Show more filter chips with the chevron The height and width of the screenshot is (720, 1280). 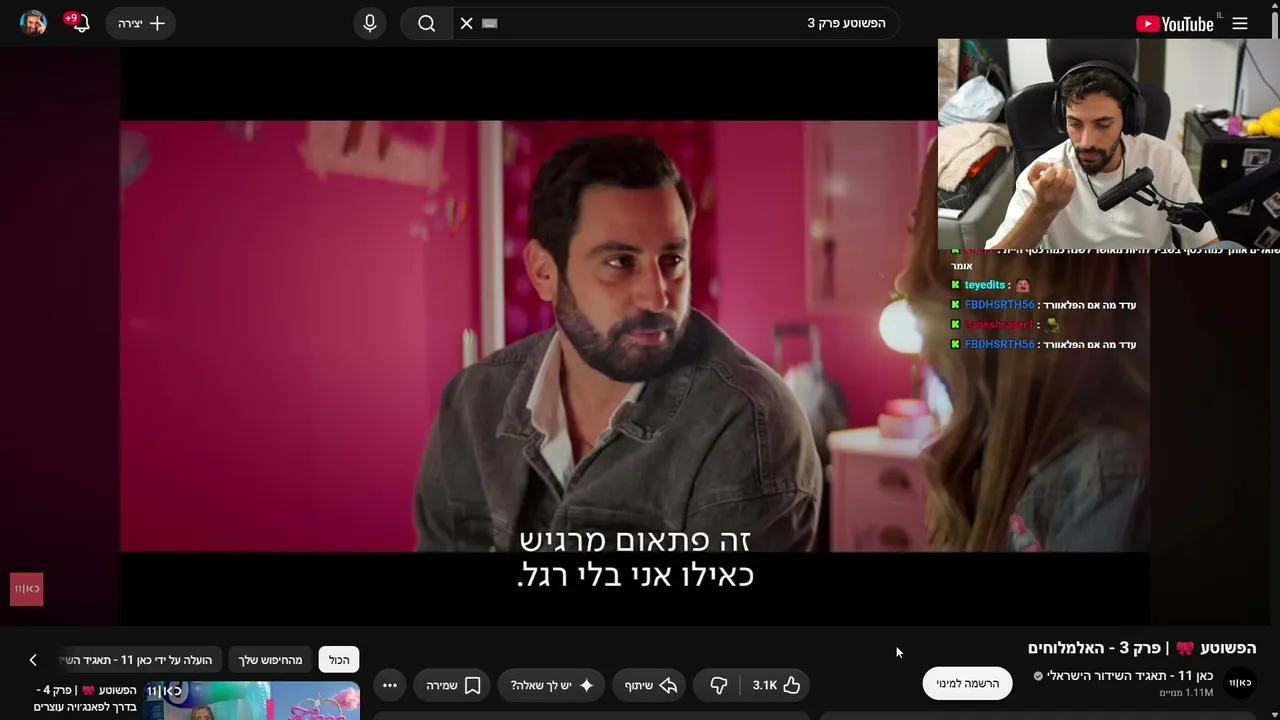click(33, 660)
